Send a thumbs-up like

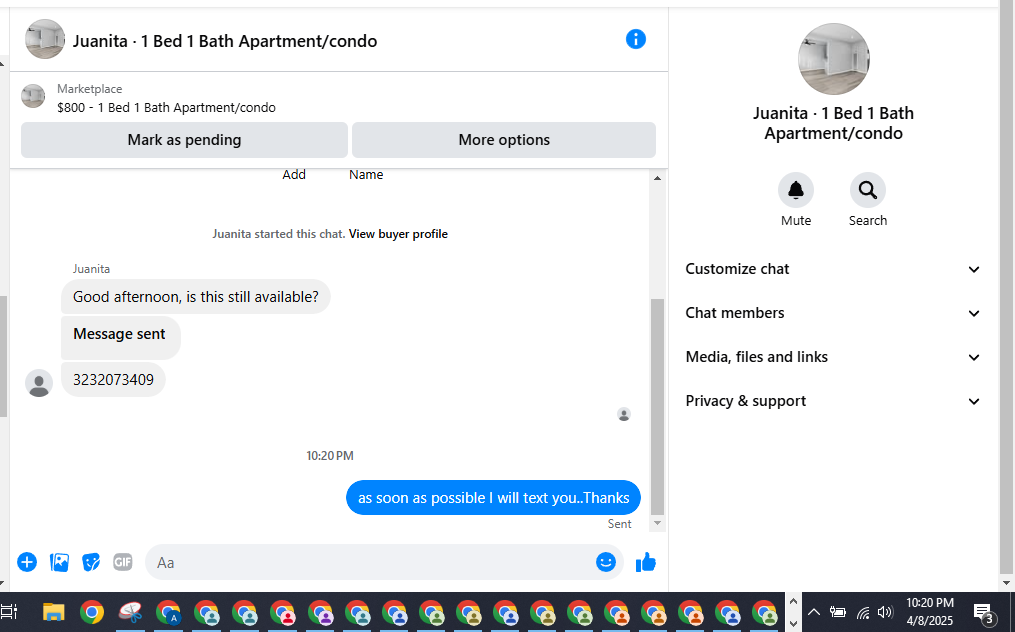[645, 562]
